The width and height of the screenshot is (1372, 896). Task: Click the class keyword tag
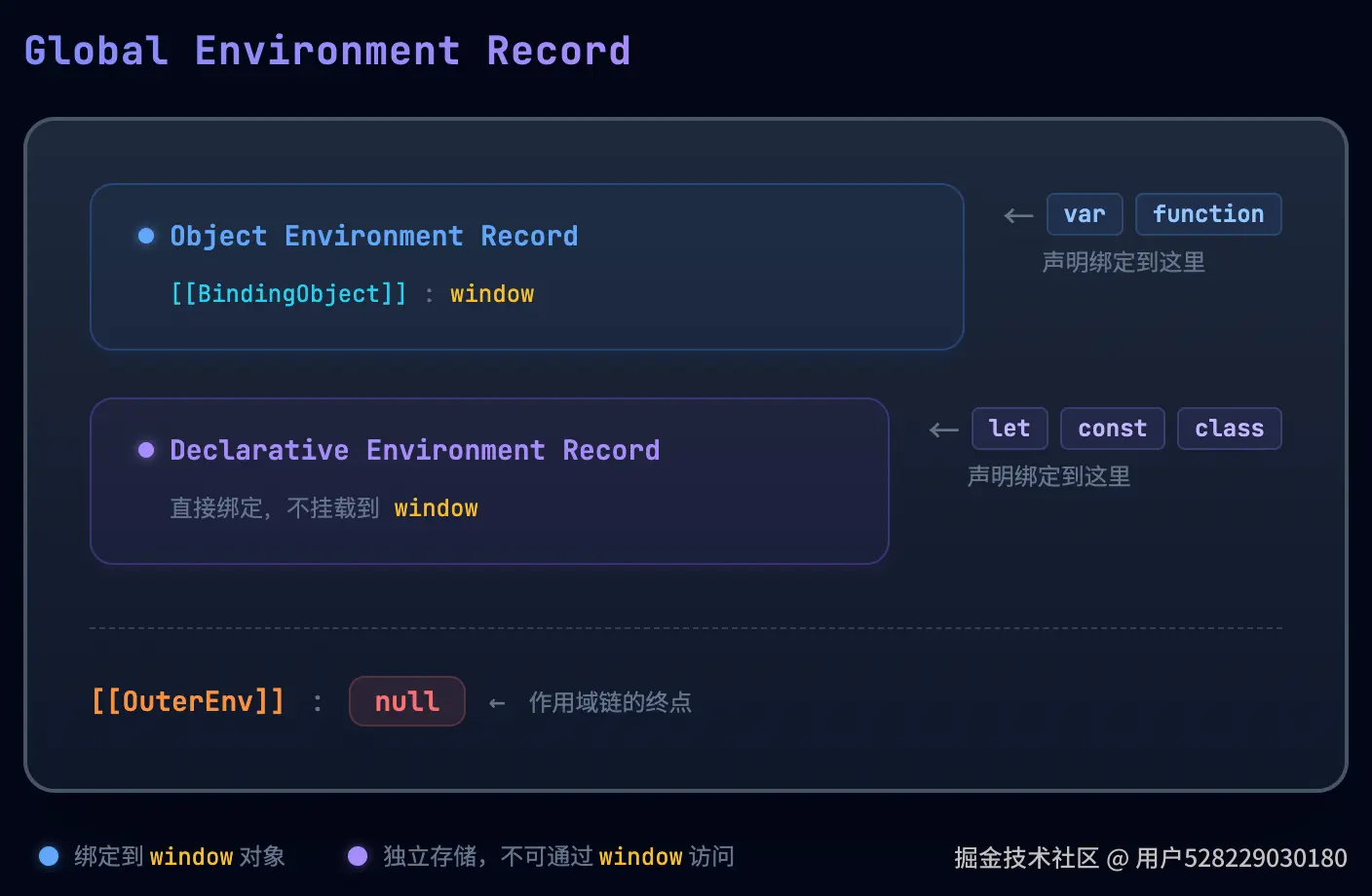click(x=1230, y=429)
